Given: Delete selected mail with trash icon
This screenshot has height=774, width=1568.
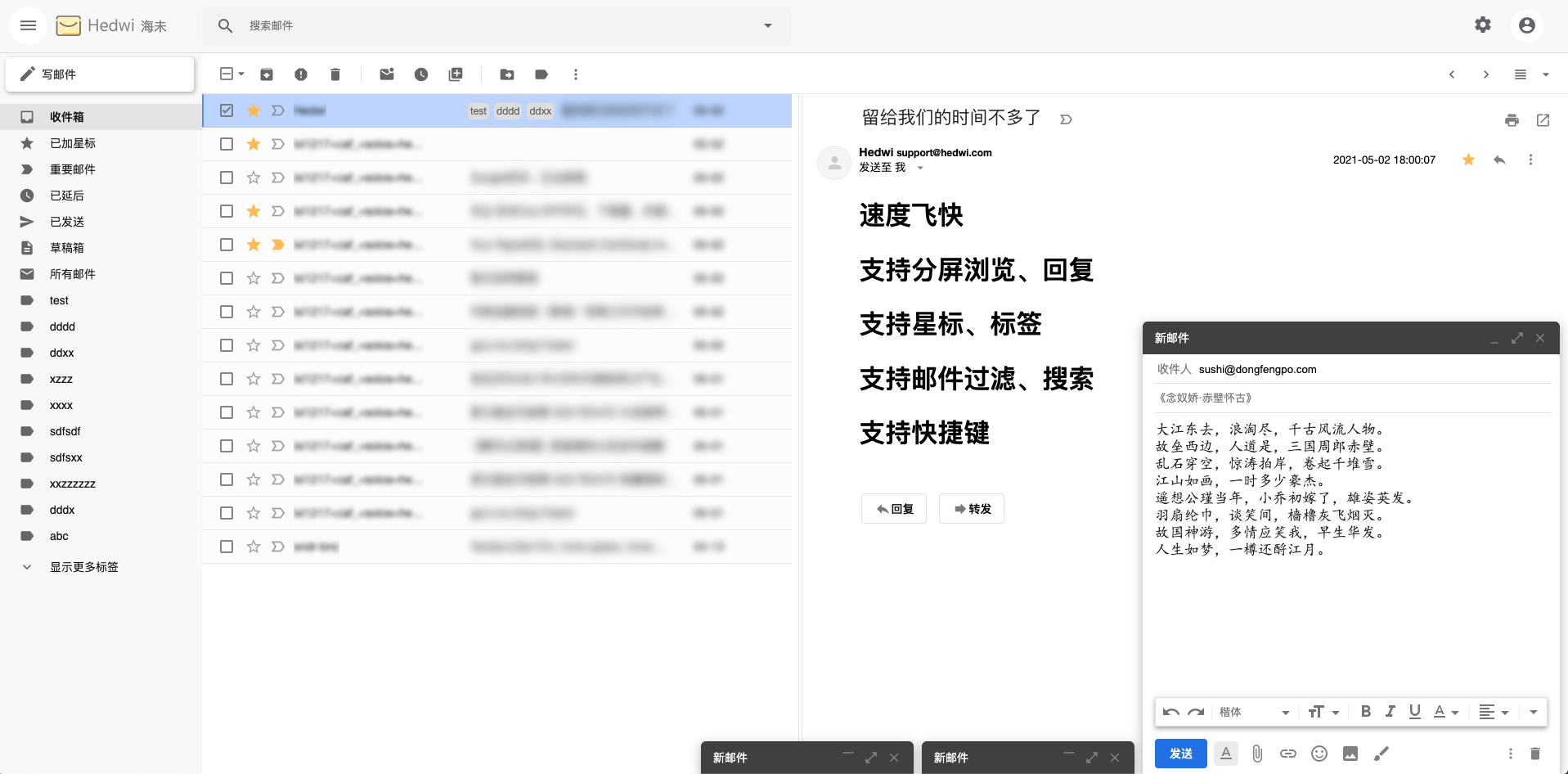Looking at the screenshot, I should [x=335, y=74].
